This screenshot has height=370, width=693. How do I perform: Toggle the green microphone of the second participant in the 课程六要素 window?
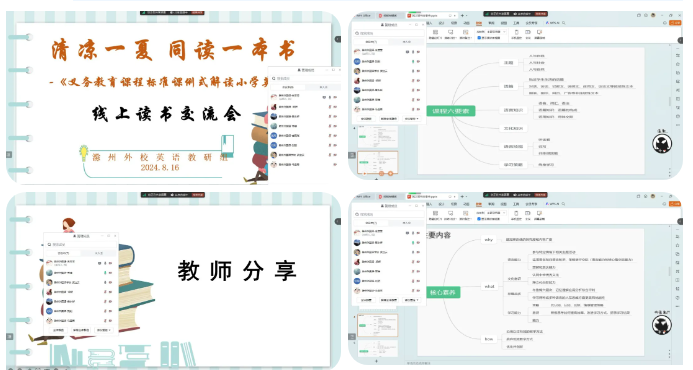coord(413,61)
